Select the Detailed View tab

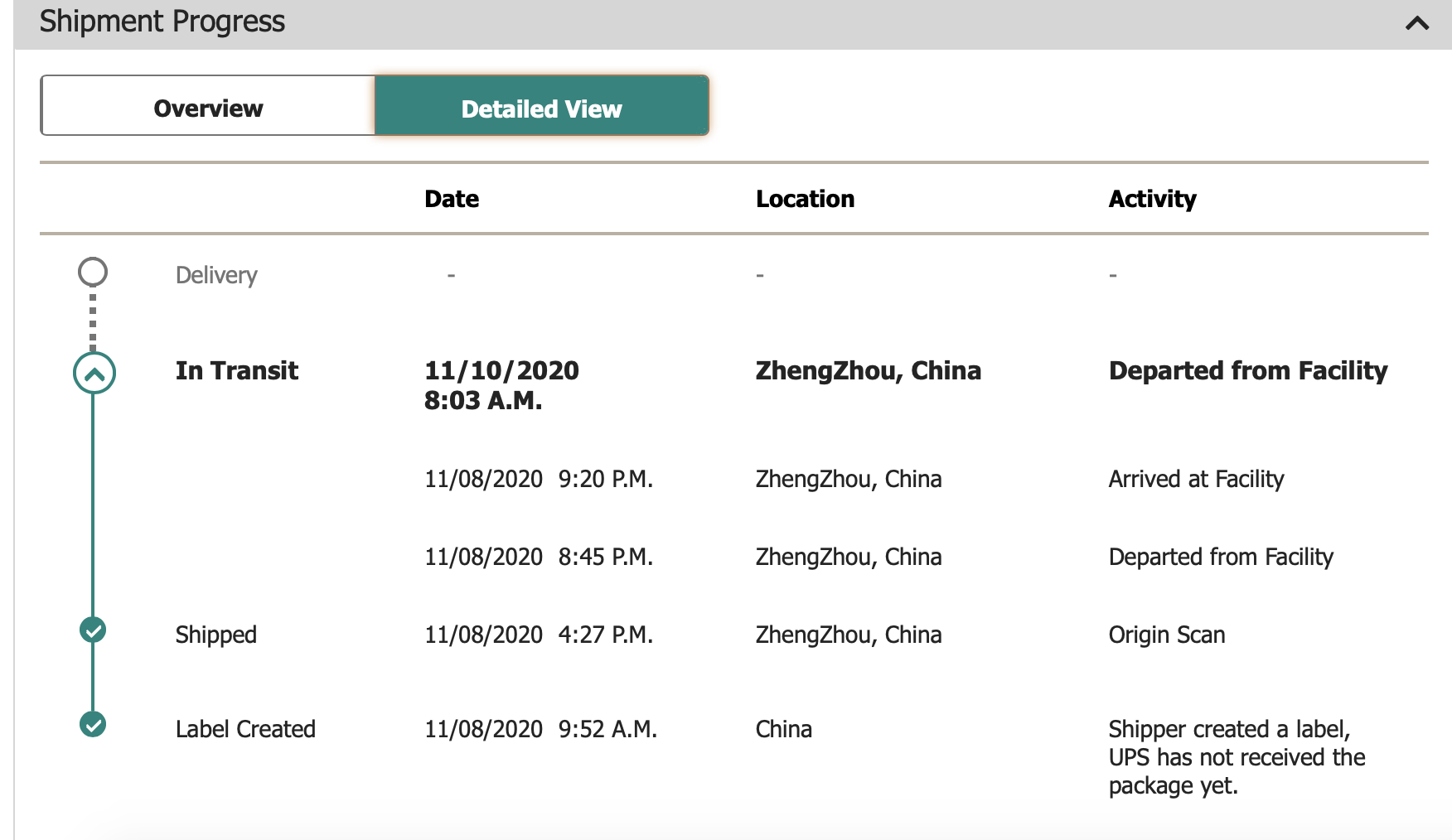(x=541, y=108)
